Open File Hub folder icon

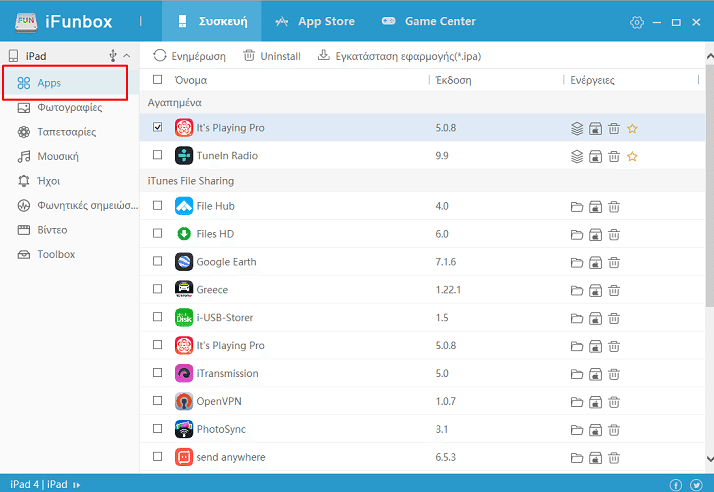coord(577,207)
